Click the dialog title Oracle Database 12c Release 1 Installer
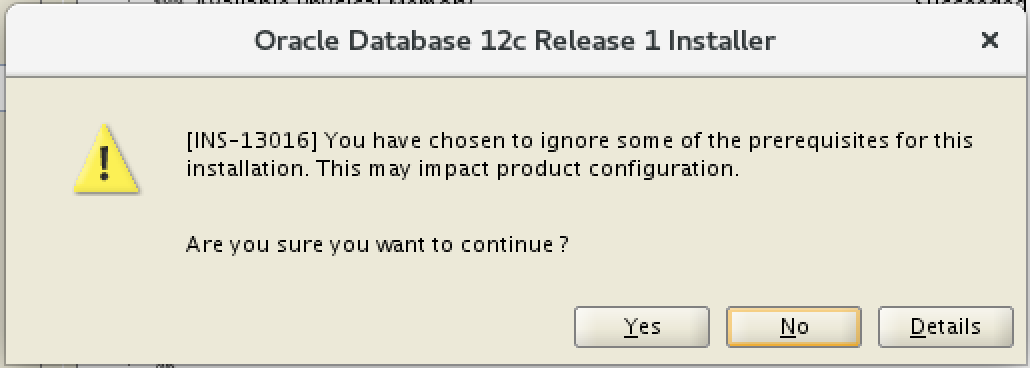The width and height of the screenshot is (1030, 368). tap(515, 41)
